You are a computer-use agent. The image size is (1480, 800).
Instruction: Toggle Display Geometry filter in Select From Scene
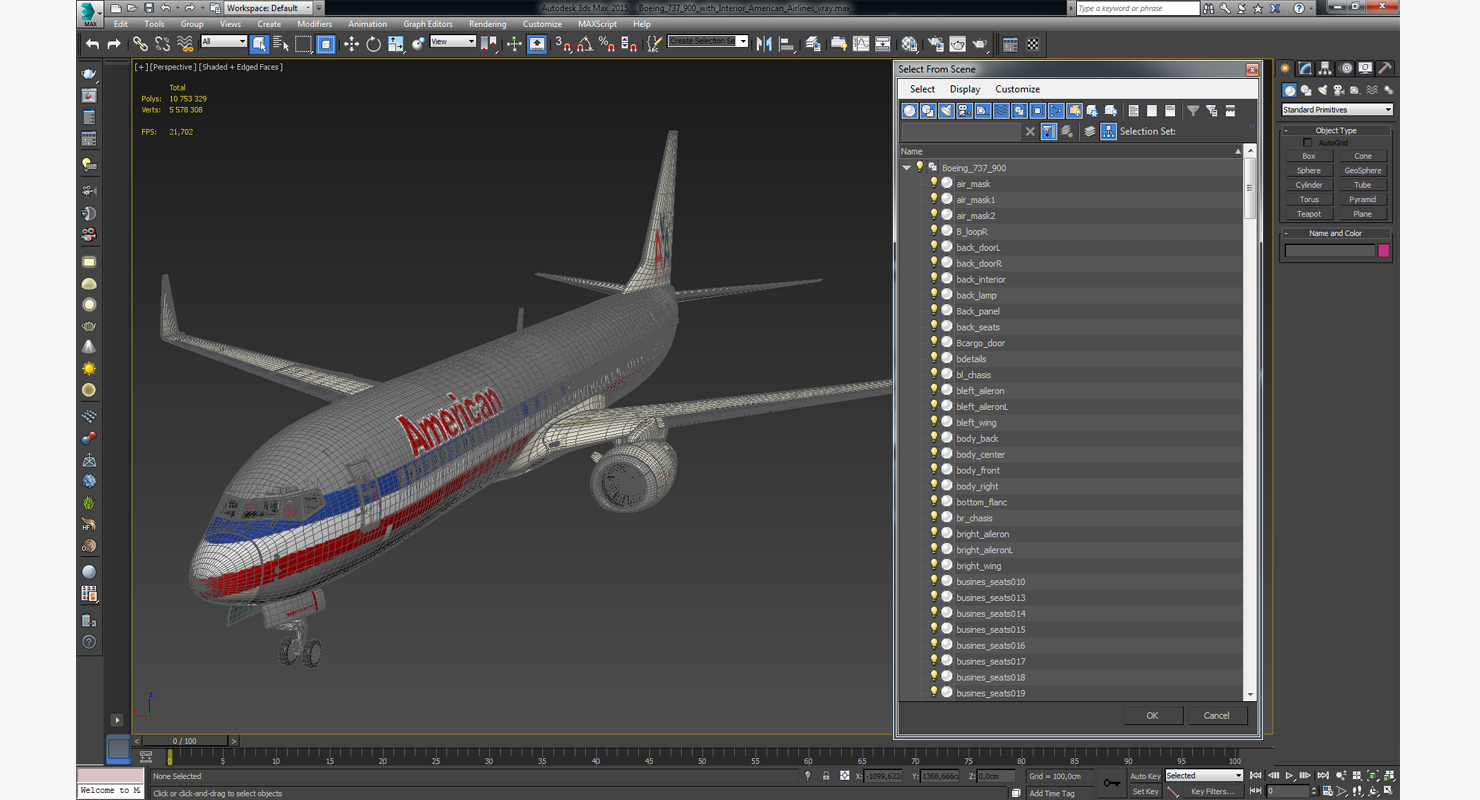click(x=910, y=111)
